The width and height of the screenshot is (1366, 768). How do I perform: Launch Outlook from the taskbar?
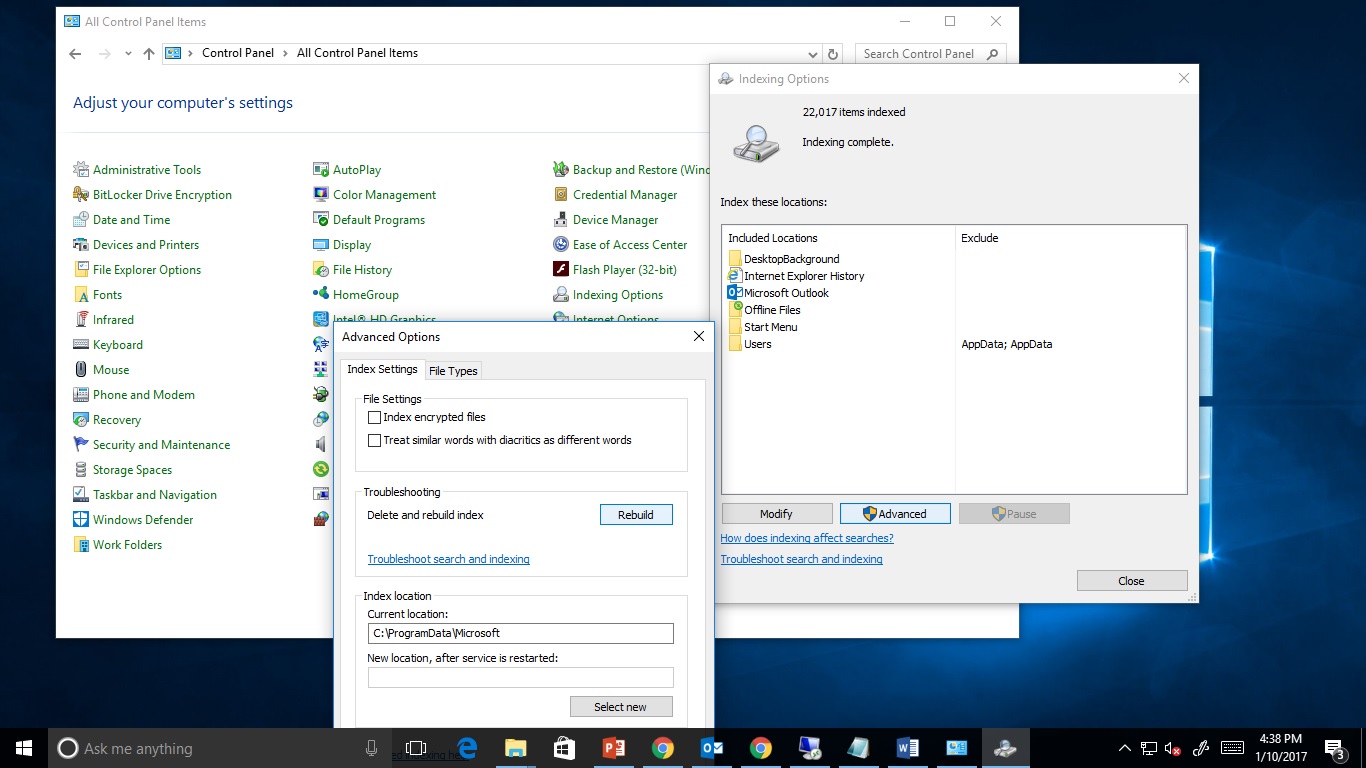click(712, 747)
